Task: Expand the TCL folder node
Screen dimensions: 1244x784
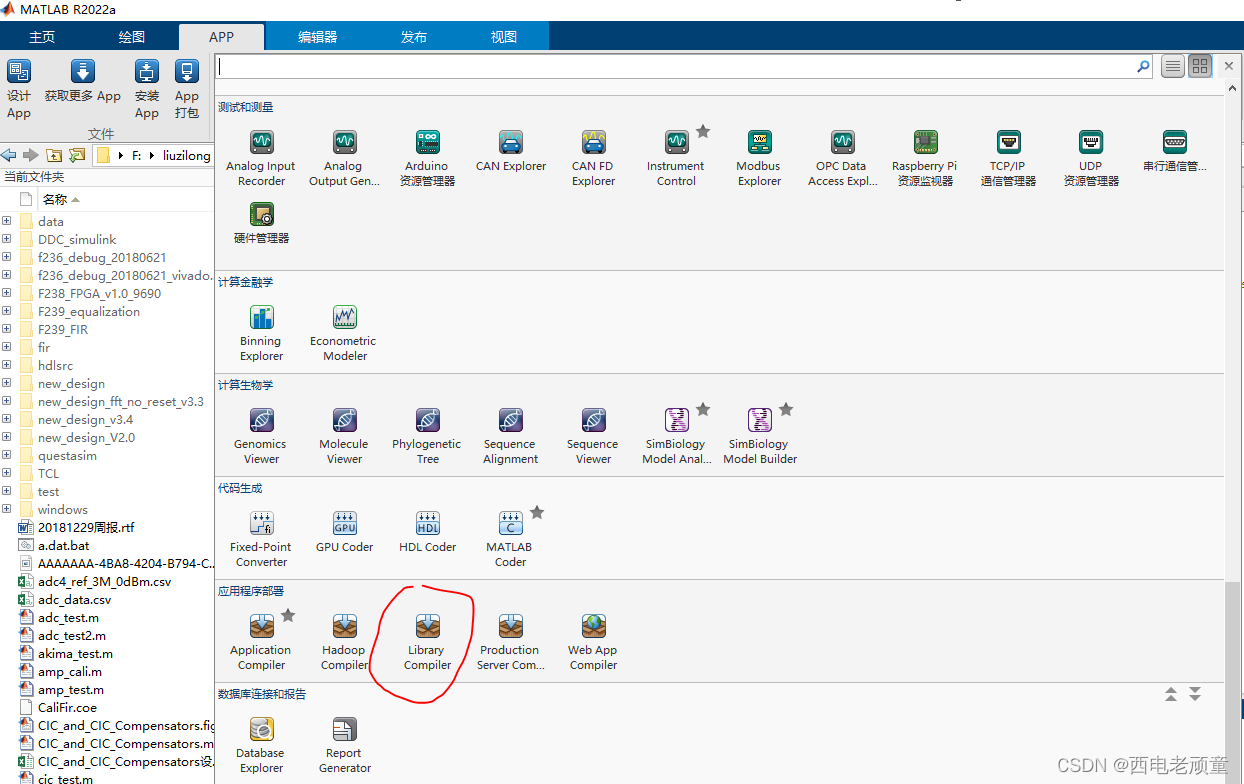Action: [7, 473]
